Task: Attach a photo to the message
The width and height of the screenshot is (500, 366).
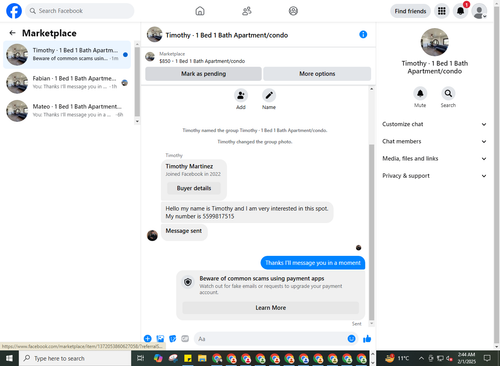Action: click(x=160, y=339)
